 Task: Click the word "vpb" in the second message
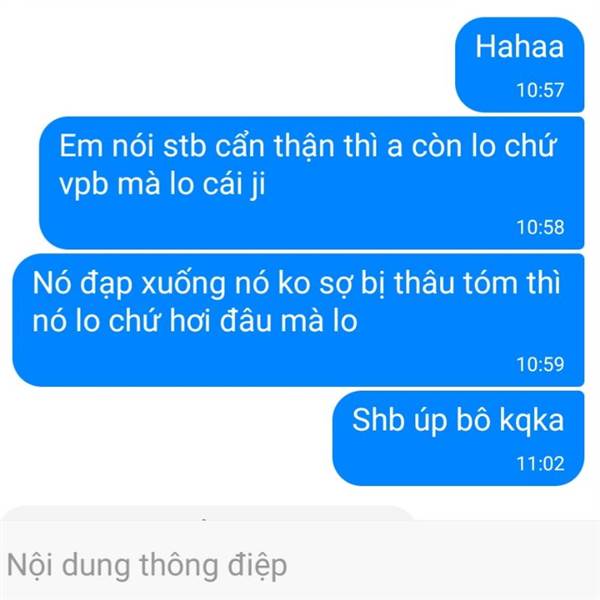[84, 185]
